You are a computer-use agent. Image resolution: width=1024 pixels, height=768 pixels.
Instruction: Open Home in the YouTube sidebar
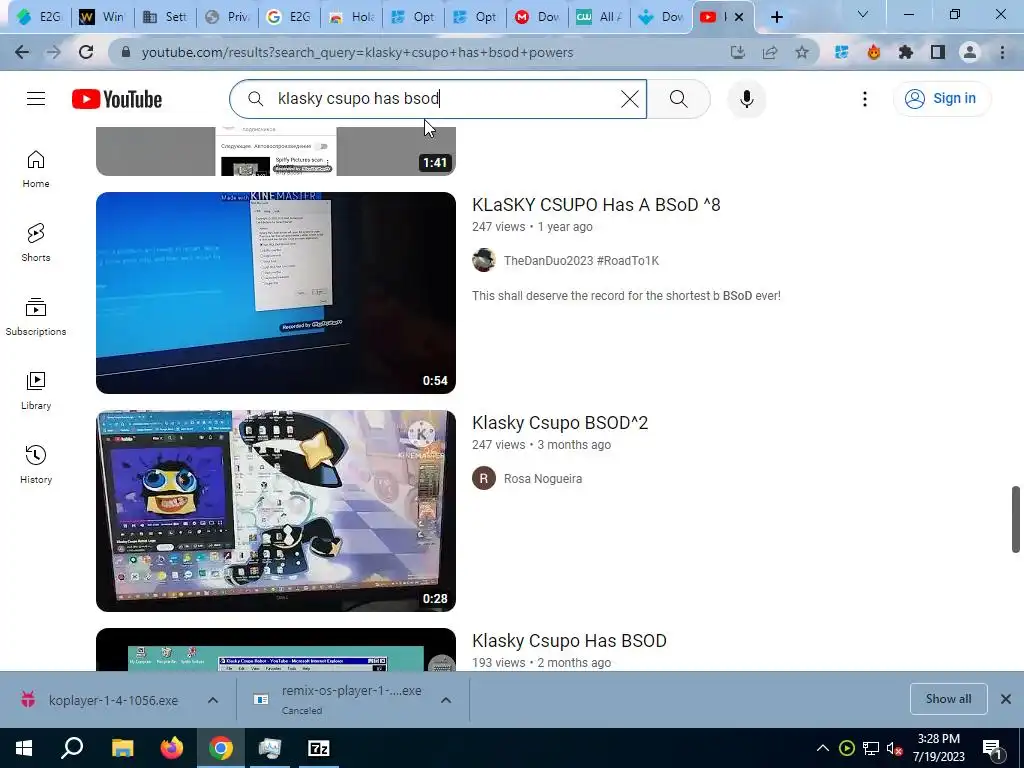(x=36, y=168)
